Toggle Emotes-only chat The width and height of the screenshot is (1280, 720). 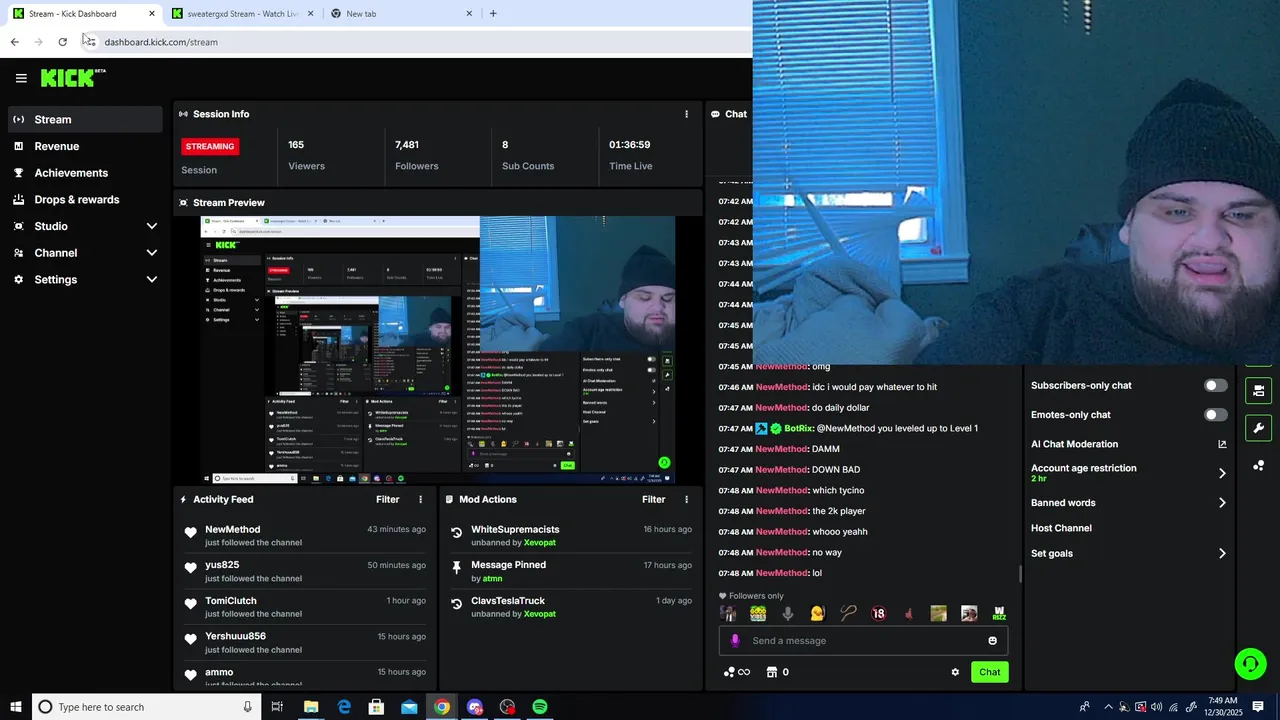pos(1216,415)
